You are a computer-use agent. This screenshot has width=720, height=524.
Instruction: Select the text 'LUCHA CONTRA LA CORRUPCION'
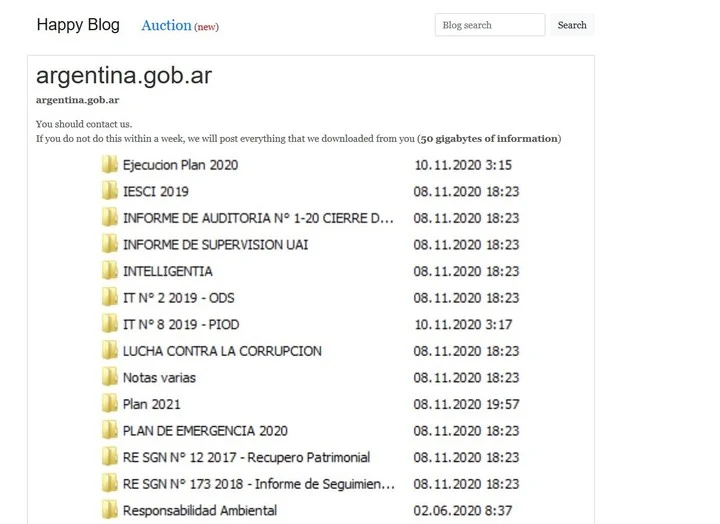[222, 351]
